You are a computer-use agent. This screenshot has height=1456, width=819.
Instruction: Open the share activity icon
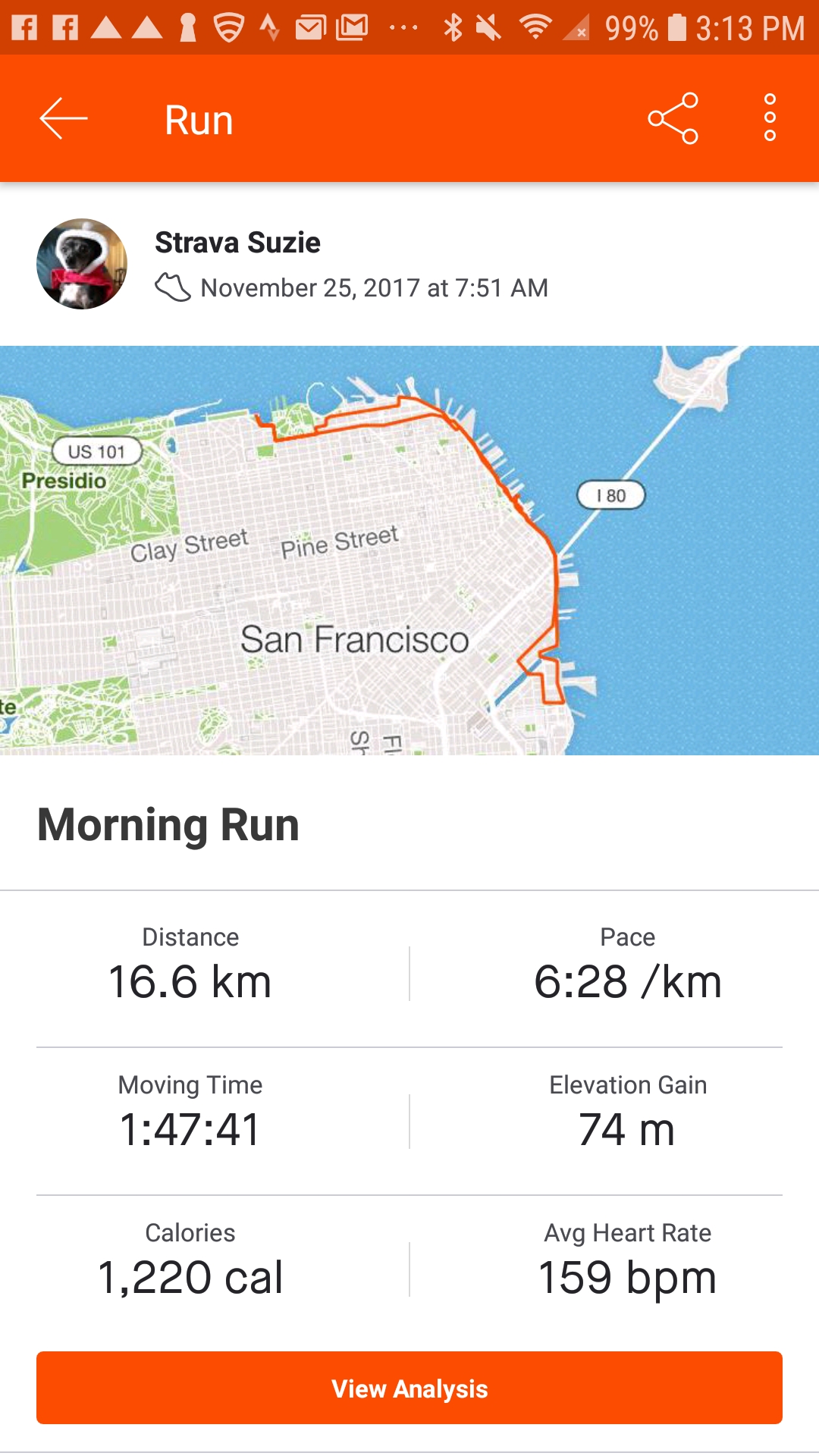tap(673, 118)
